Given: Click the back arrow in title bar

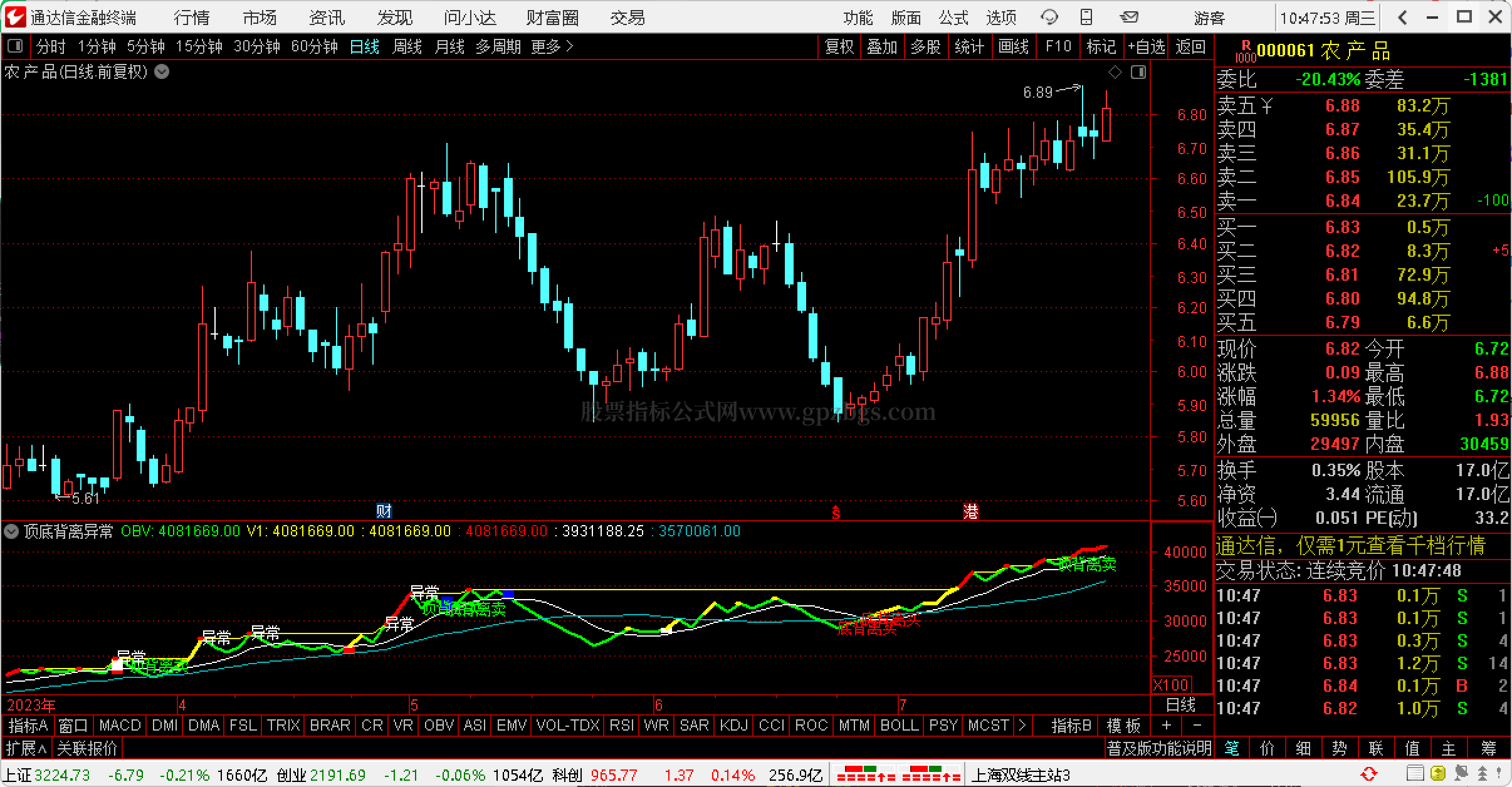Looking at the screenshot, I should [x=1402, y=17].
